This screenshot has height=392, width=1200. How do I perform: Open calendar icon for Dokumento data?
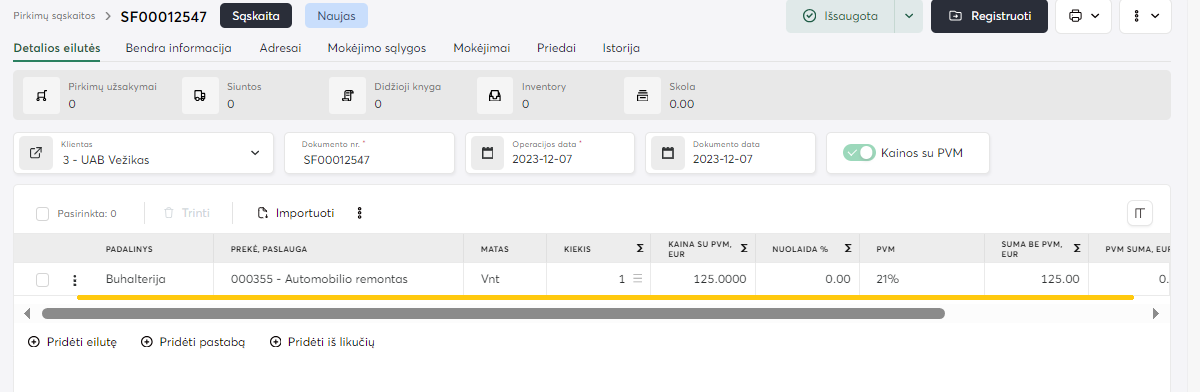669,153
